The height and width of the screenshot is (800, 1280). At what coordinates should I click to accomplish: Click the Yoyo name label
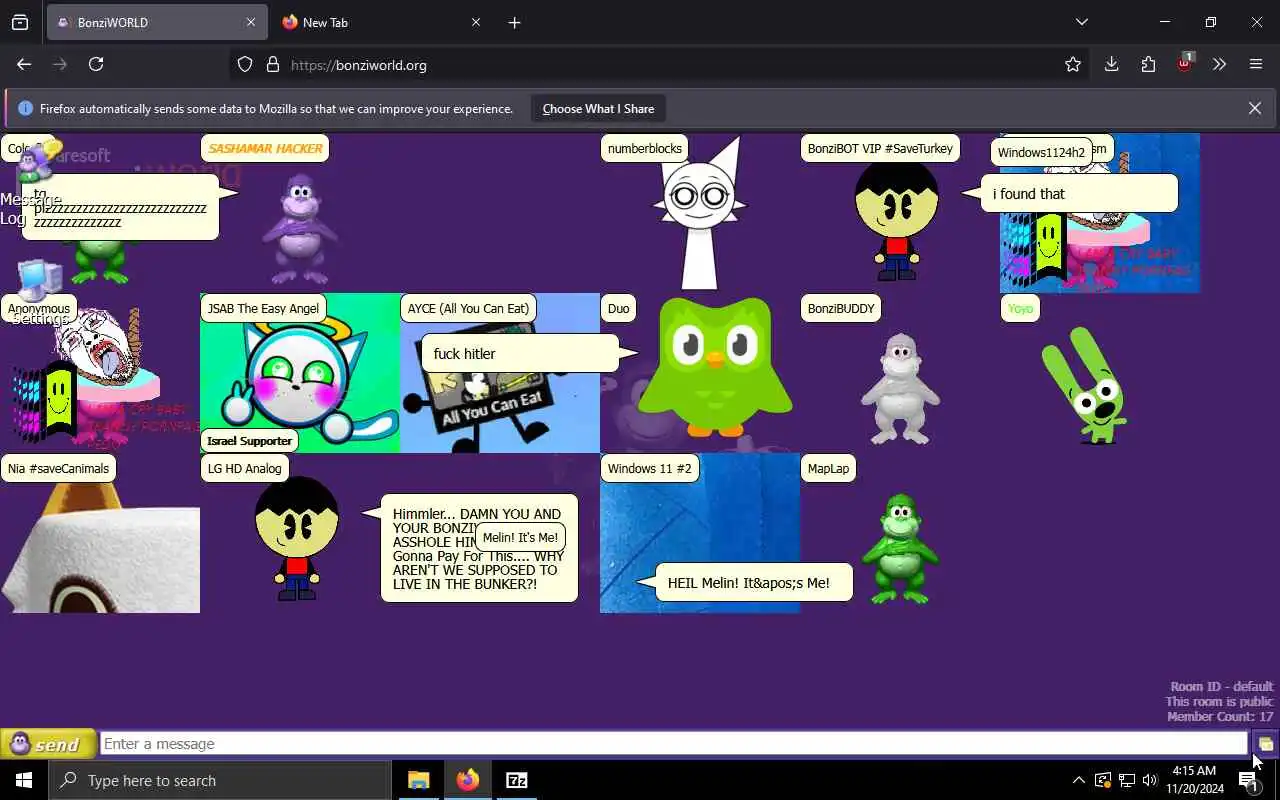[1020, 308]
